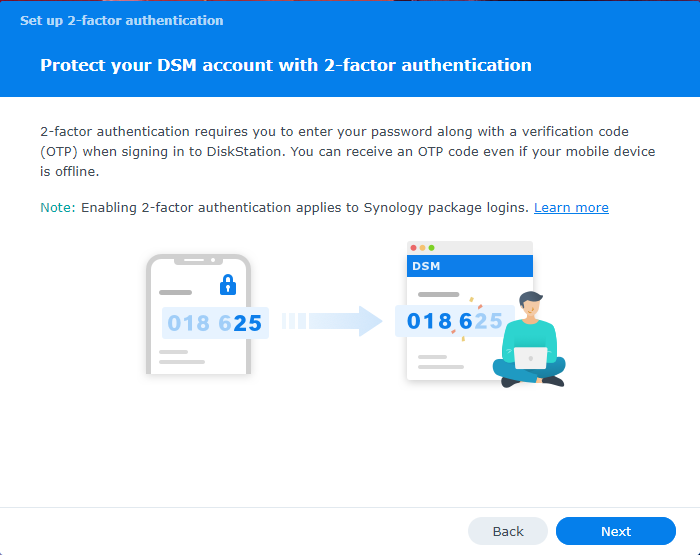This screenshot has height=555, width=700.
Task: Click the 018 625 code on the phone
Action: (214, 323)
